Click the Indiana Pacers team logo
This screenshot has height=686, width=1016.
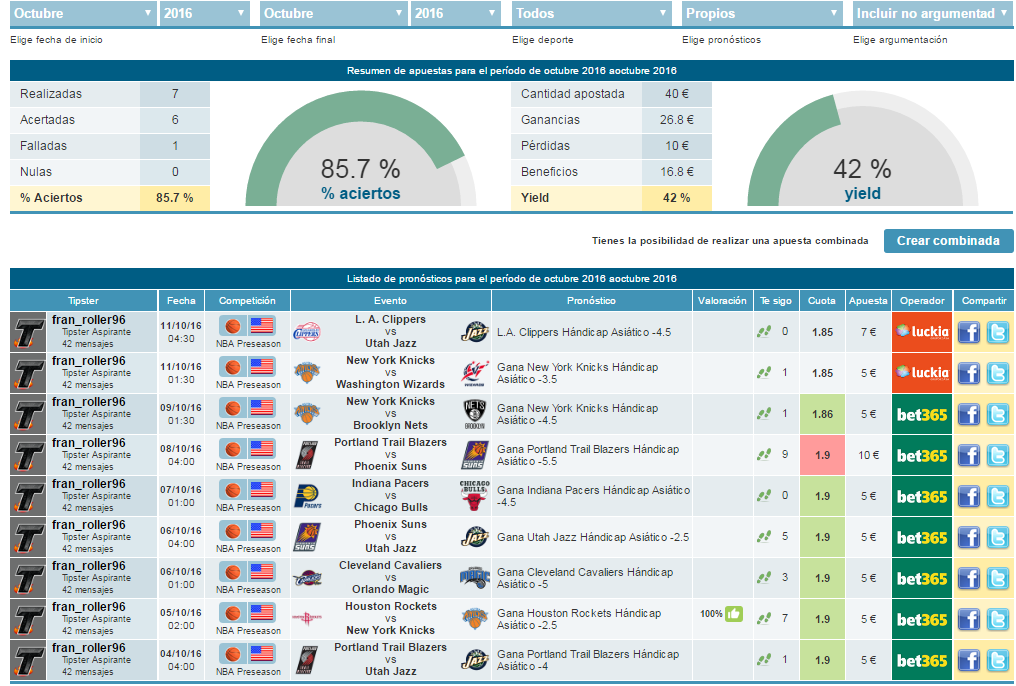coord(307,496)
